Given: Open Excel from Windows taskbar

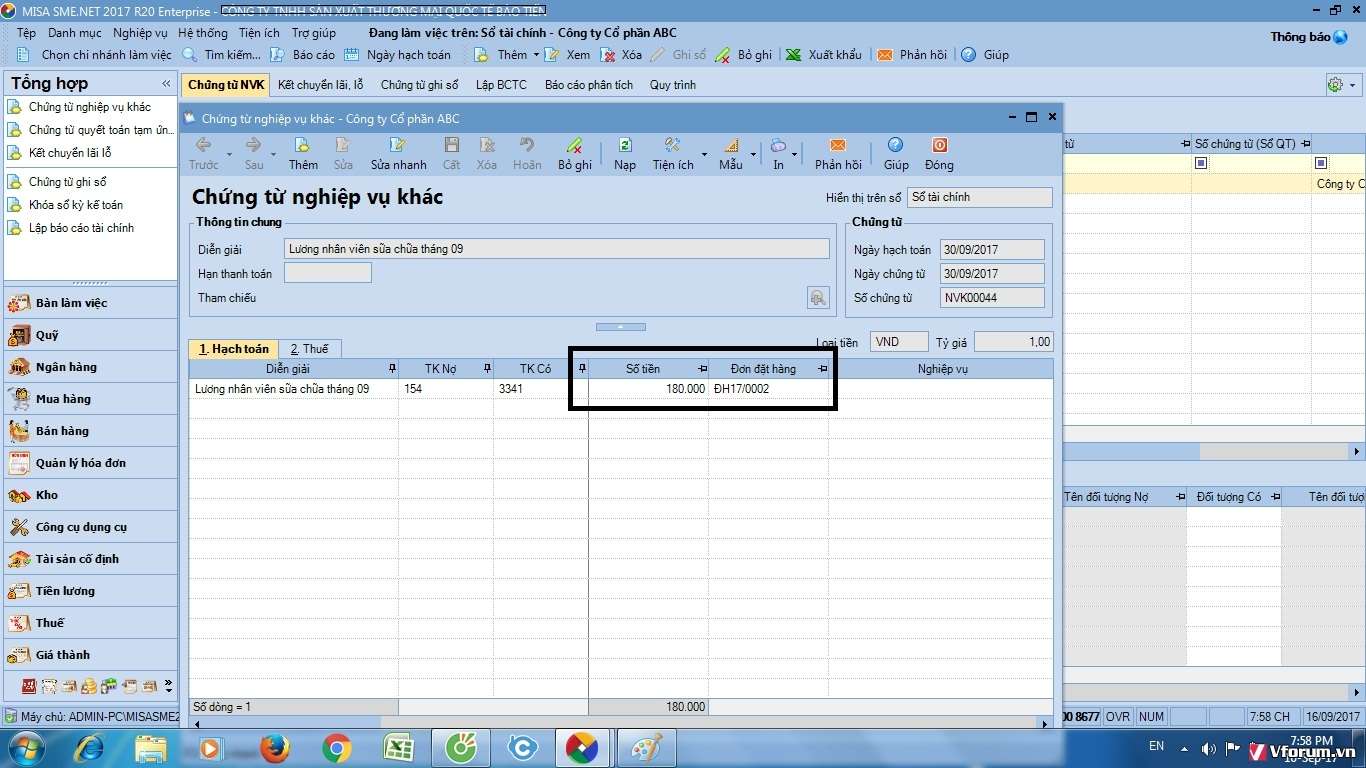Looking at the screenshot, I should [x=399, y=747].
